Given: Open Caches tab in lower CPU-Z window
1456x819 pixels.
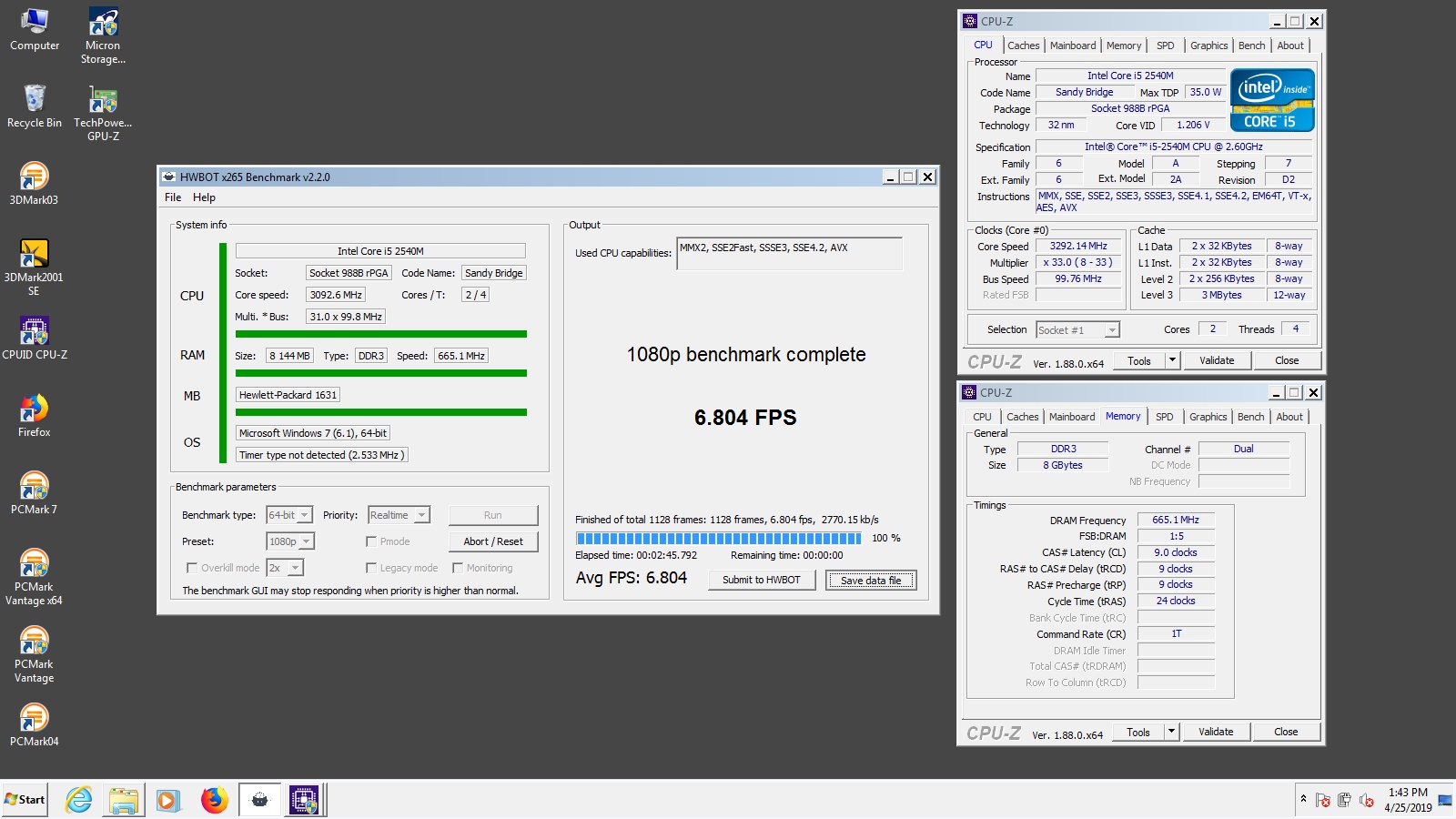Looking at the screenshot, I should pos(1022,417).
